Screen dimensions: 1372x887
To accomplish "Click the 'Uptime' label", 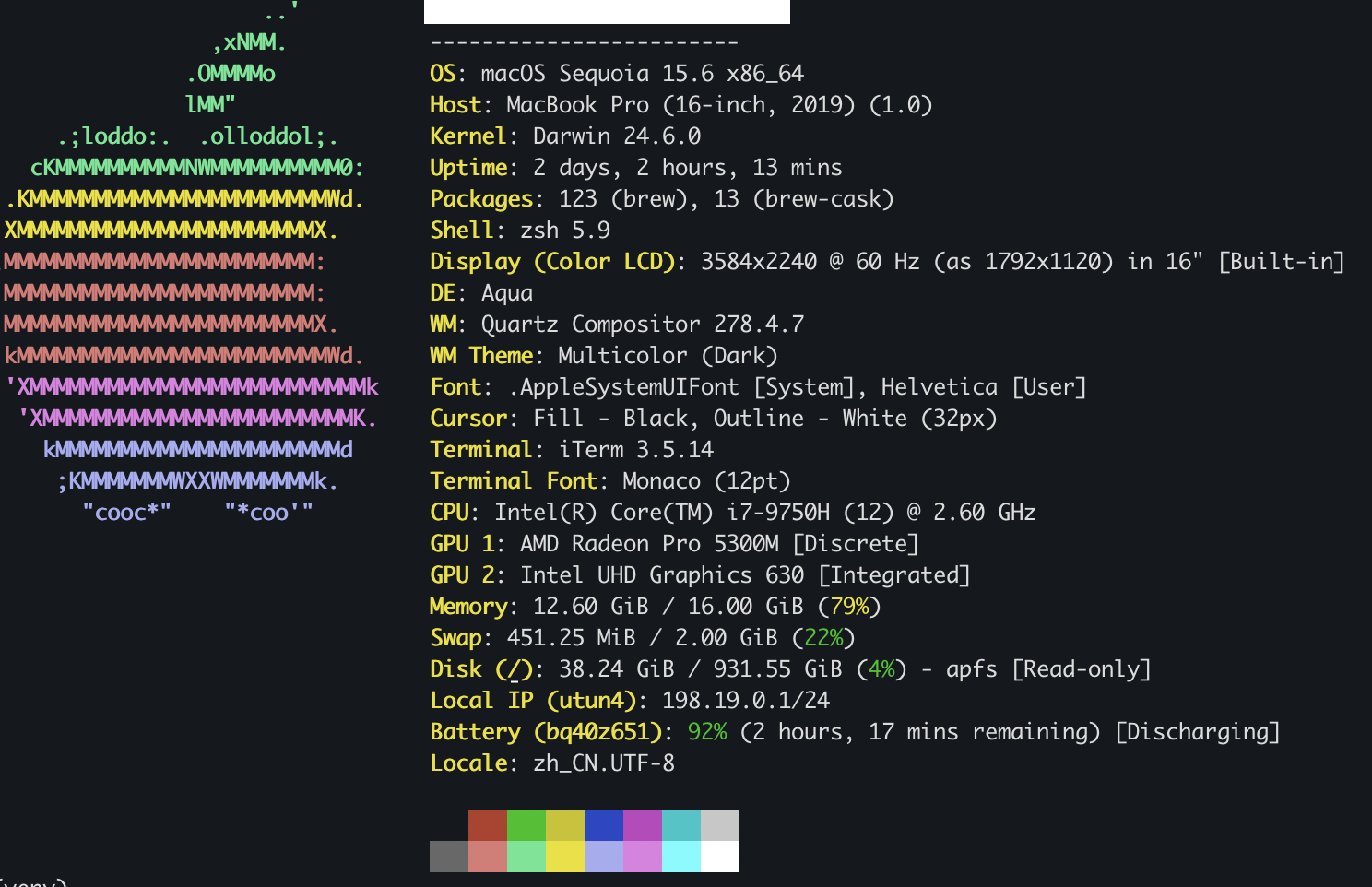I will click(468, 168).
